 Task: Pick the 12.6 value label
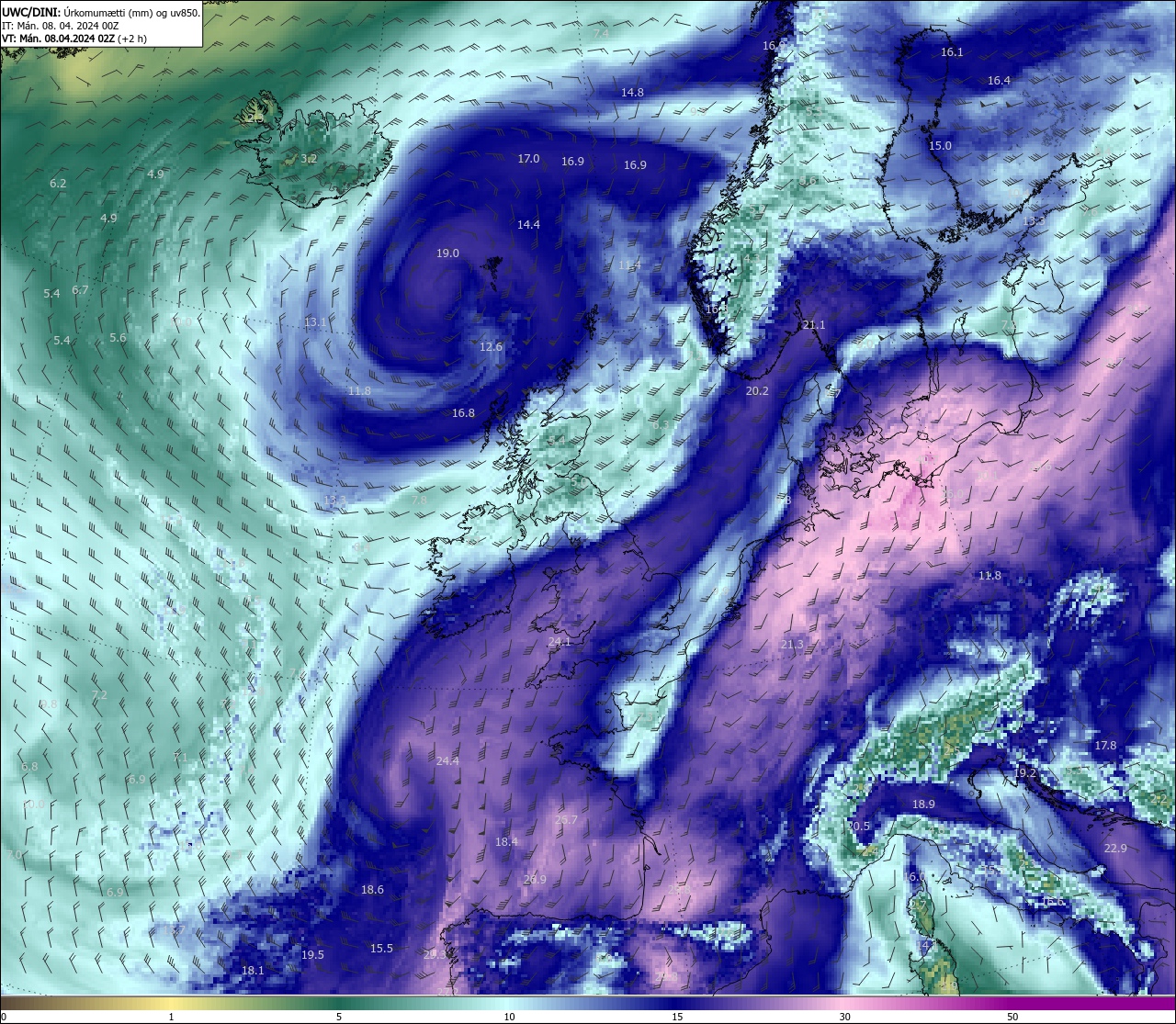(492, 347)
